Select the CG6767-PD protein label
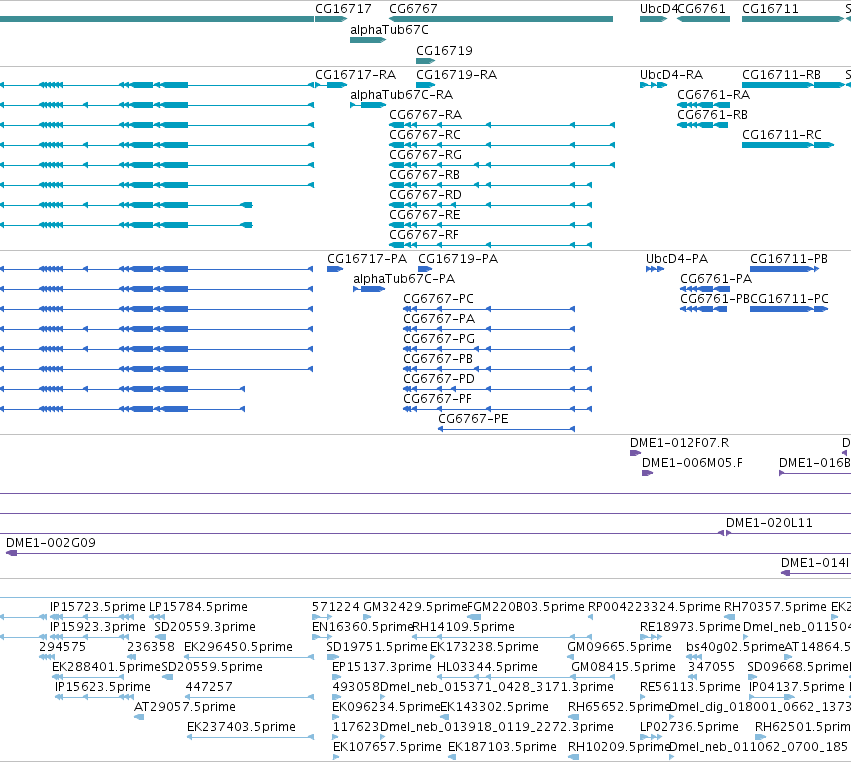Screen dimensions: 851x762 (439, 378)
